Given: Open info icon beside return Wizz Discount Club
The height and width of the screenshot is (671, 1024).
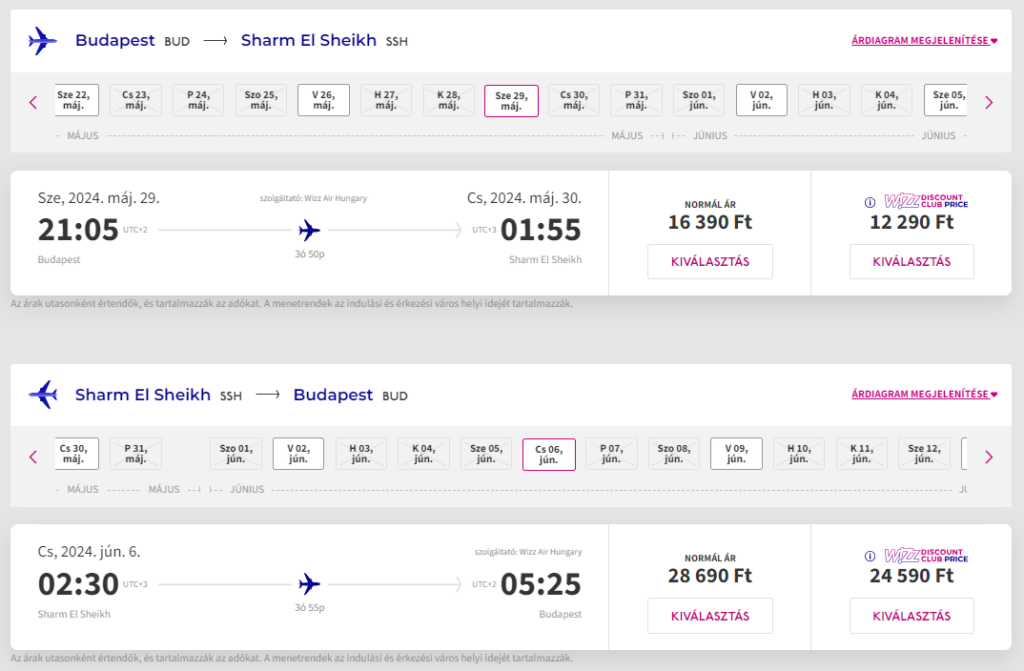Looking at the screenshot, I should click(x=870, y=556).
